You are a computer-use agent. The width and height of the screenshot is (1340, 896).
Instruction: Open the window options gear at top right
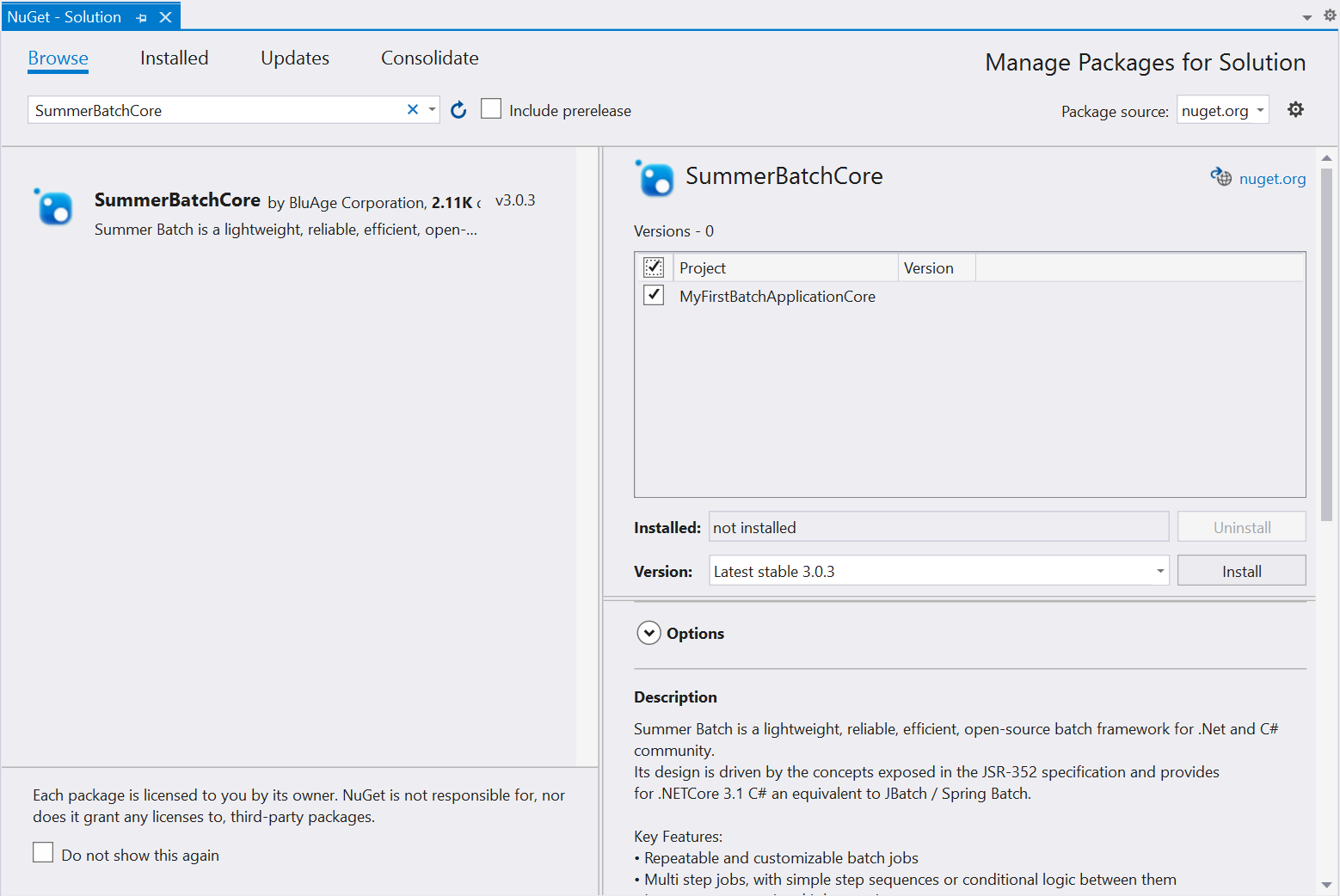tap(1330, 15)
